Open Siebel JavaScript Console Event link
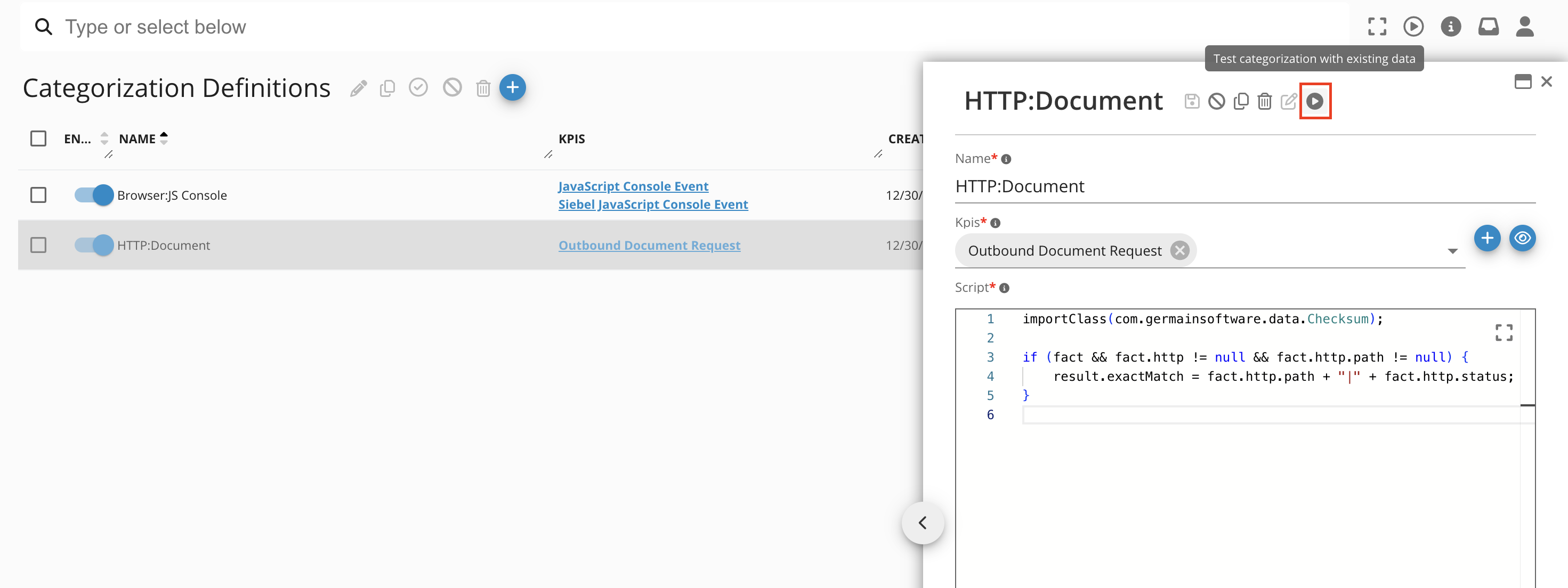 pyautogui.click(x=652, y=205)
